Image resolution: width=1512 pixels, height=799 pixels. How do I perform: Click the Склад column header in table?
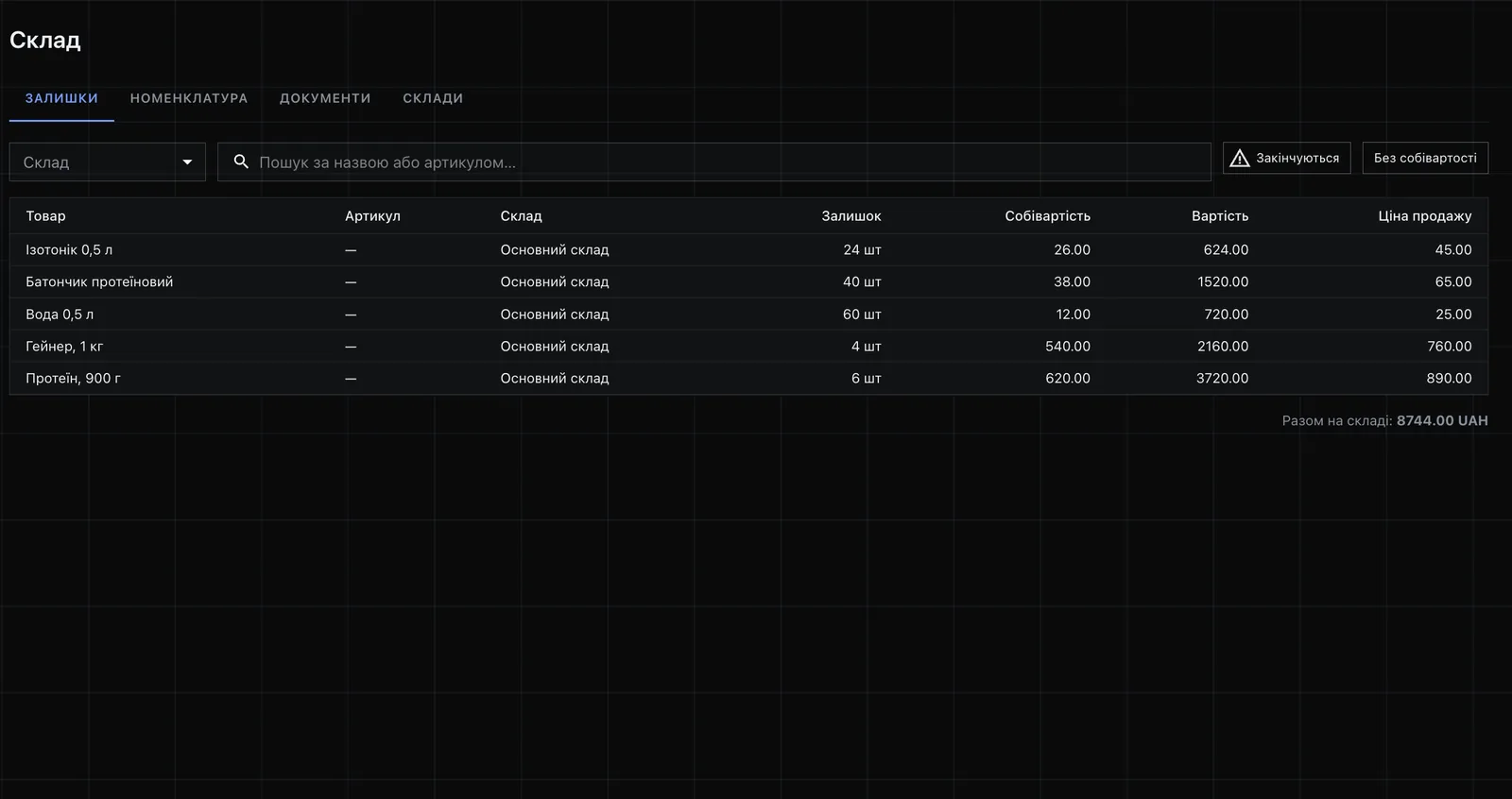(521, 216)
